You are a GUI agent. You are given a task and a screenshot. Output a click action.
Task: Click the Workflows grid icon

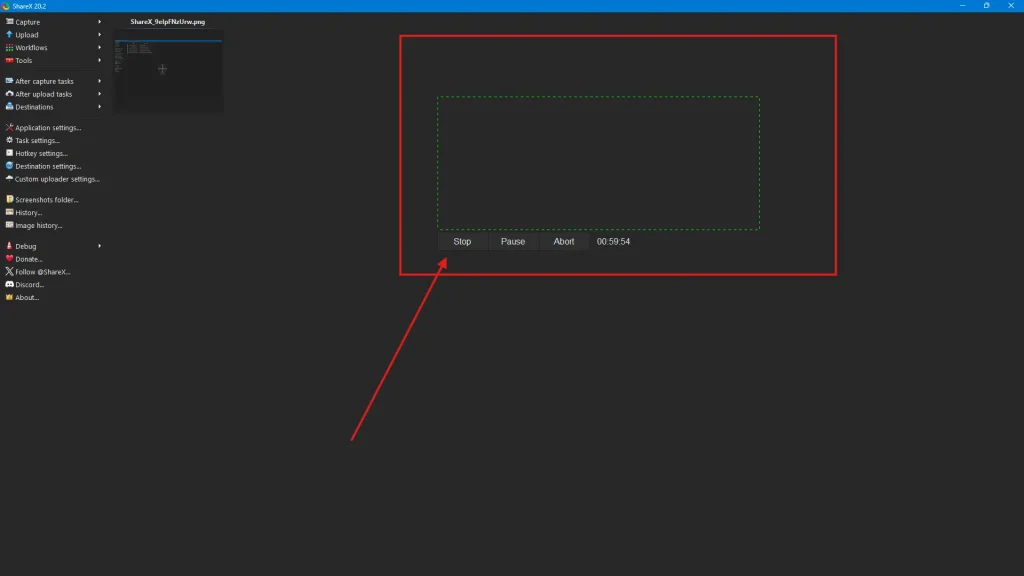click(9, 48)
